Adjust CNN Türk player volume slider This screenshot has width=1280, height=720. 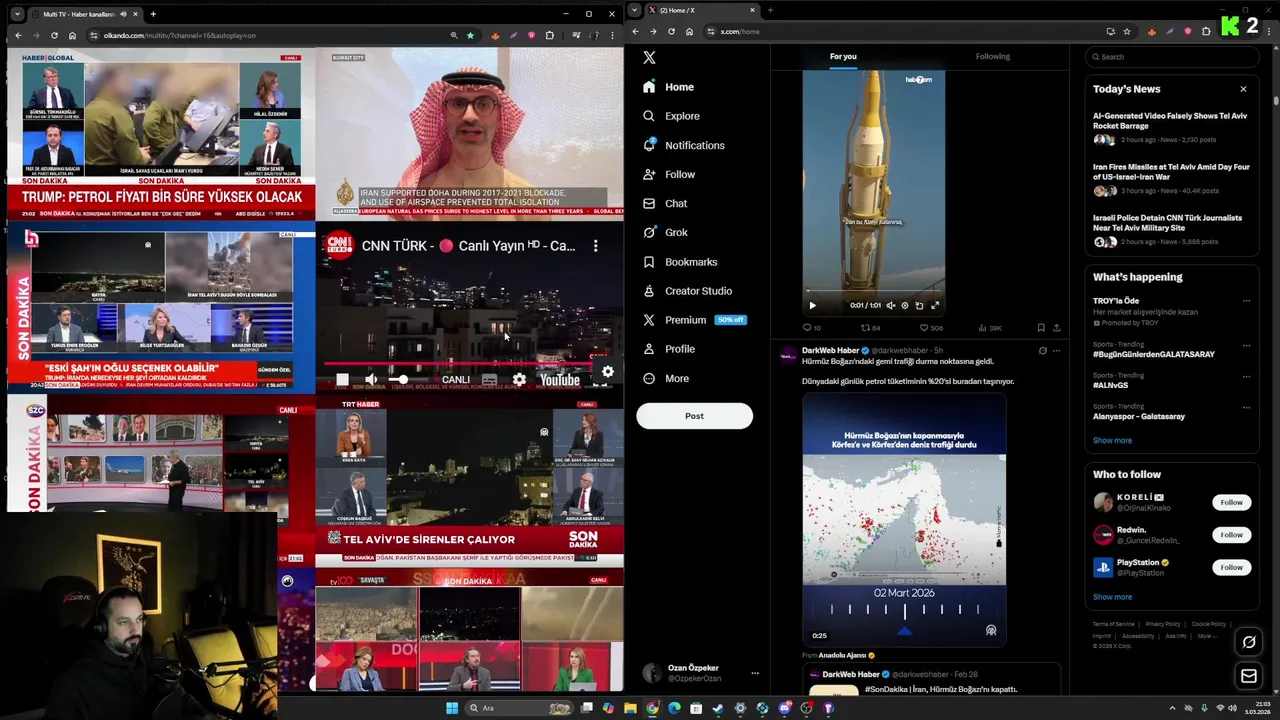tap(407, 379)
